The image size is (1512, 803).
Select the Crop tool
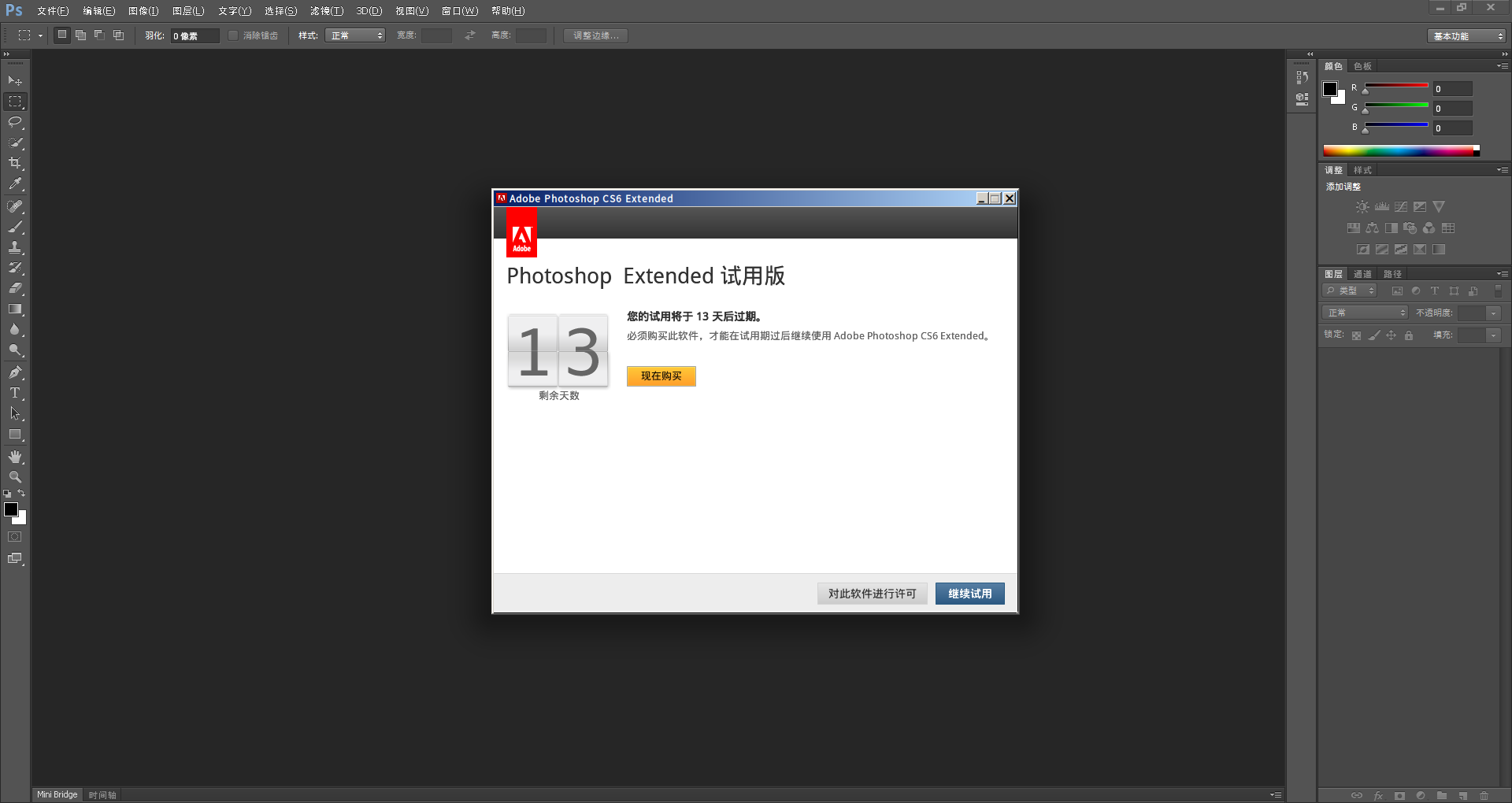(x=15, y=163)
